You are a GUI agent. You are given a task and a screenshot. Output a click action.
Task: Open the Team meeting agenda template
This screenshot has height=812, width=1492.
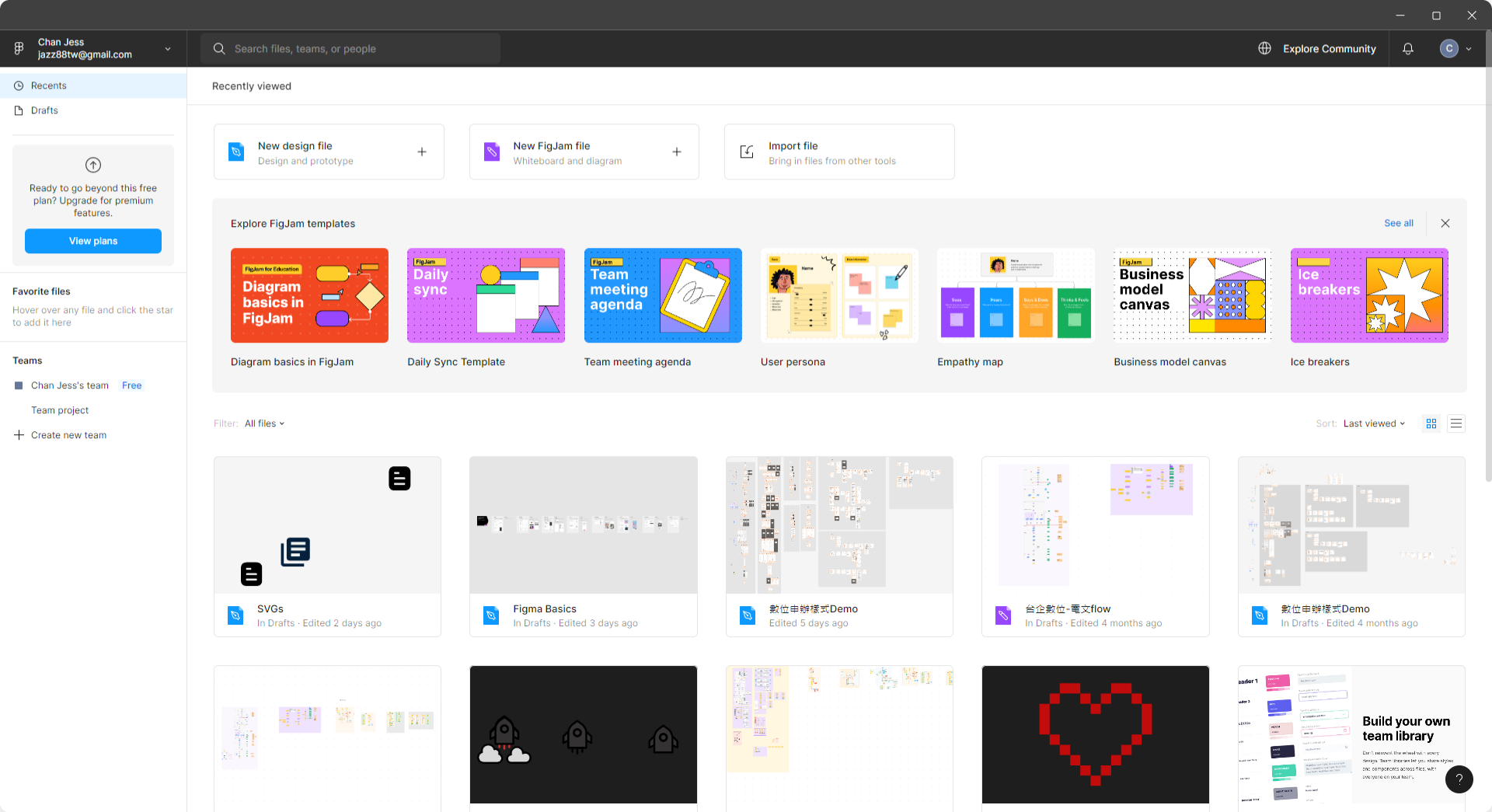coord(663,295)
